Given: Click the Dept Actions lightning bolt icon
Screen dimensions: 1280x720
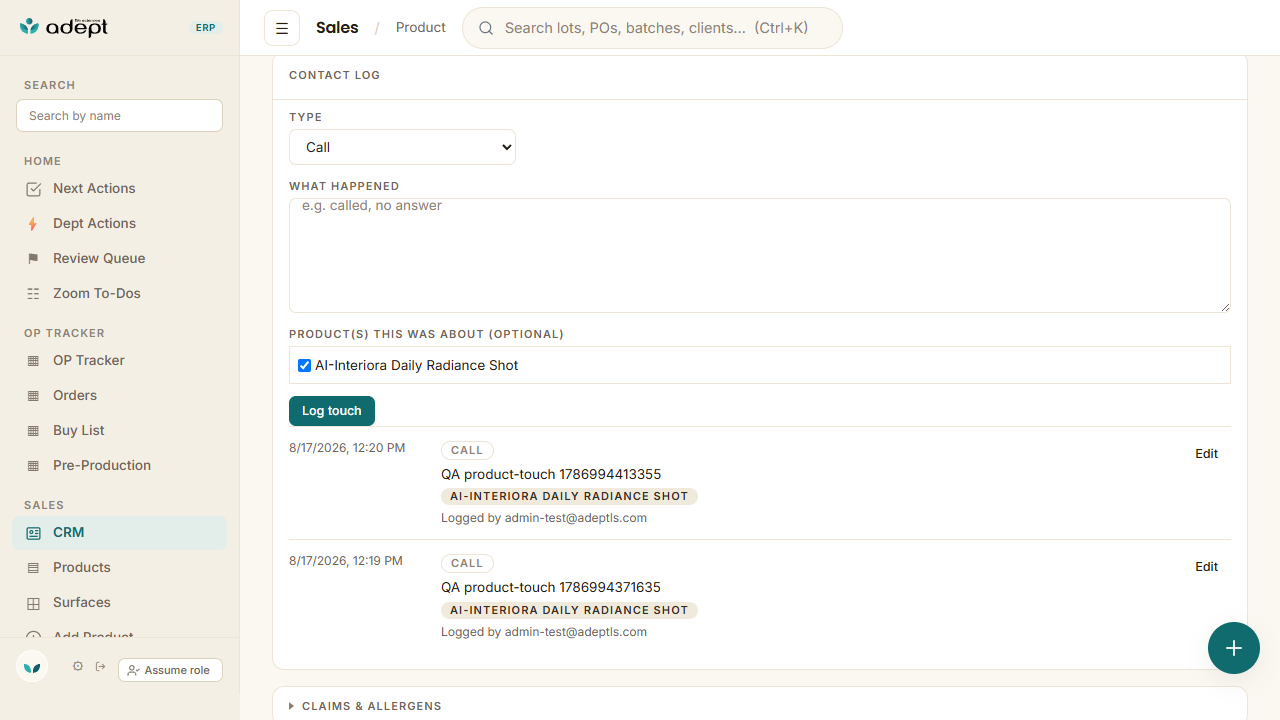Looking at the screenshot, I should (33, 224).
